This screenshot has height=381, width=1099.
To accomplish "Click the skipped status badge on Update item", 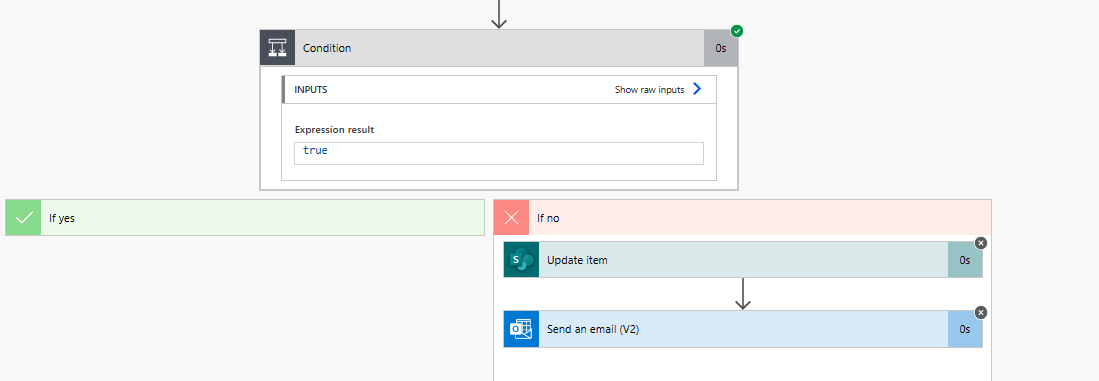I will coord(981,243).
